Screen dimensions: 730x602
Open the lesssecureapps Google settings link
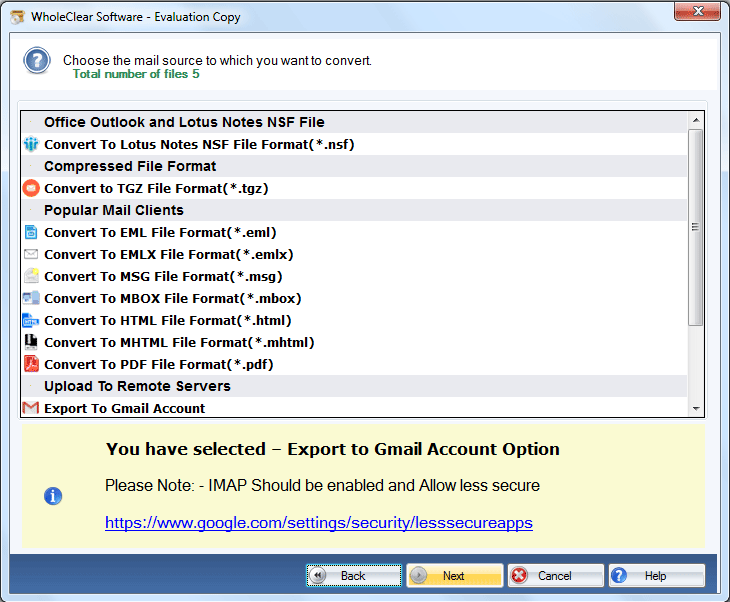[319, 523]
